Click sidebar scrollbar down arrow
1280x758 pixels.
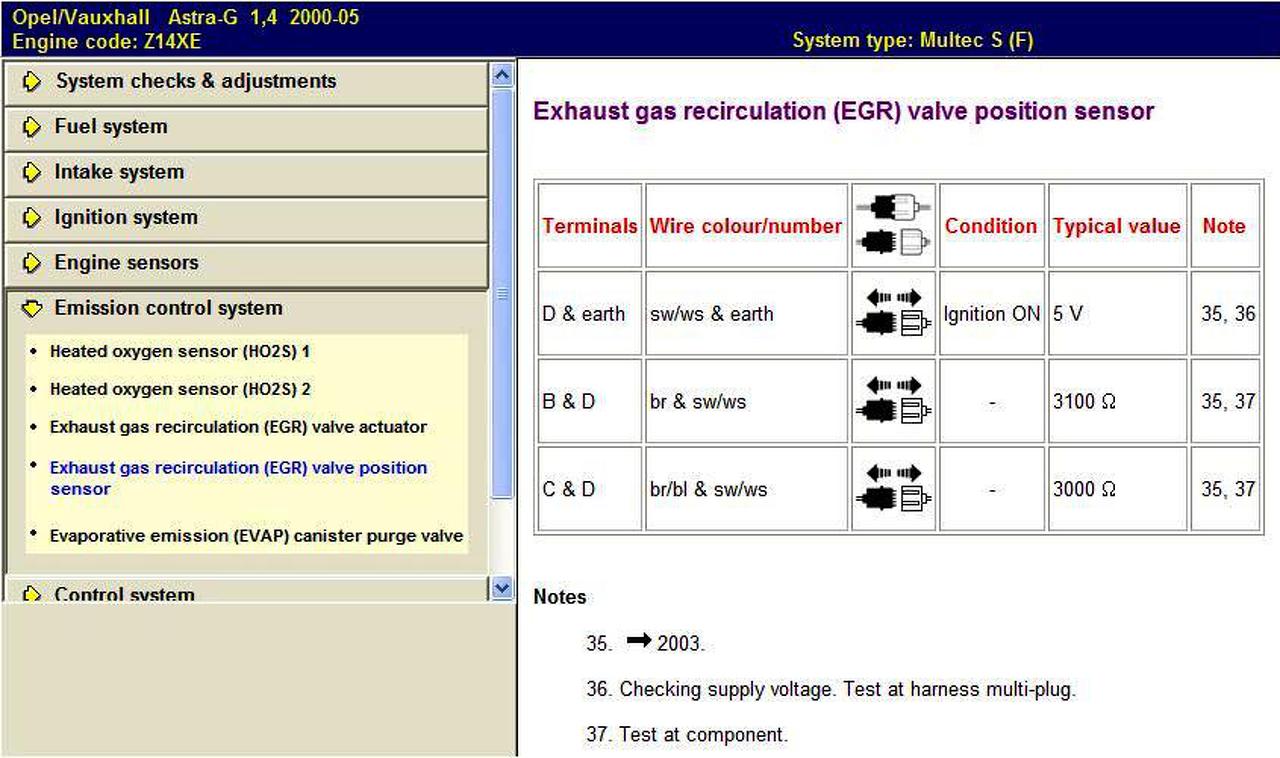point(502,589)
